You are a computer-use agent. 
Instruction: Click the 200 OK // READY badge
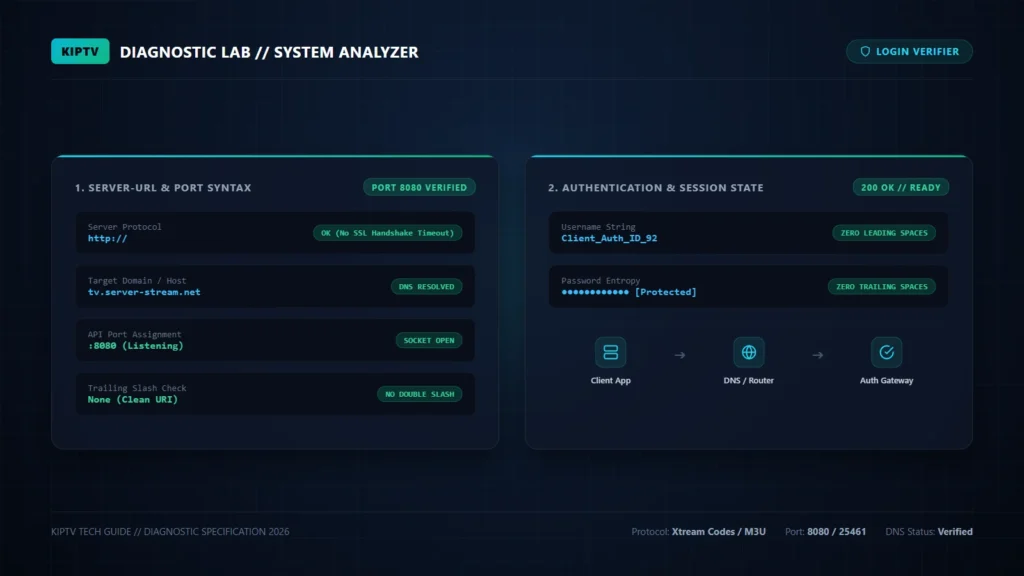[x=901, y=187]
